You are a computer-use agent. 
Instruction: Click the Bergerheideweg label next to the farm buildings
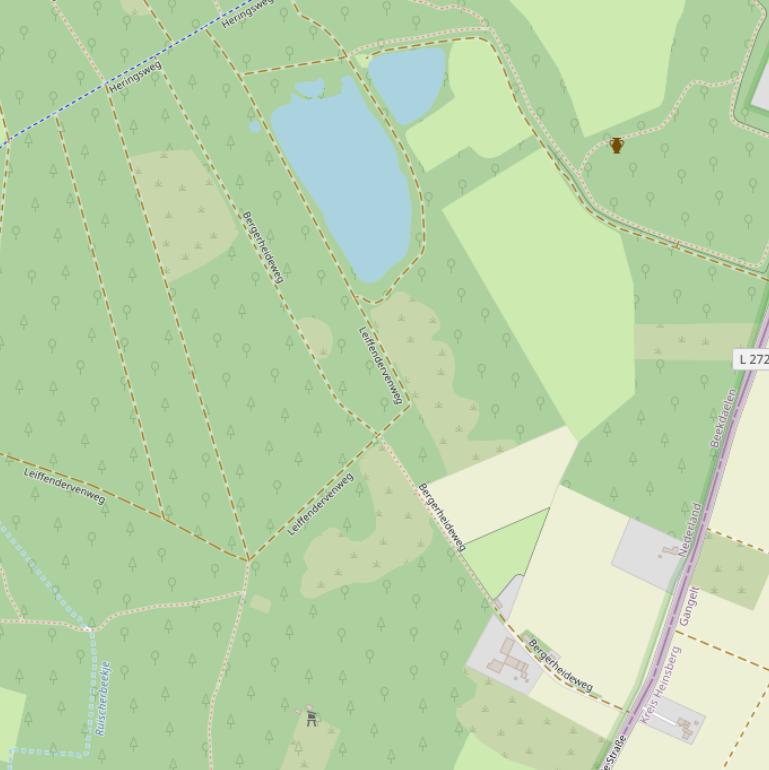(x=561, y=665)
